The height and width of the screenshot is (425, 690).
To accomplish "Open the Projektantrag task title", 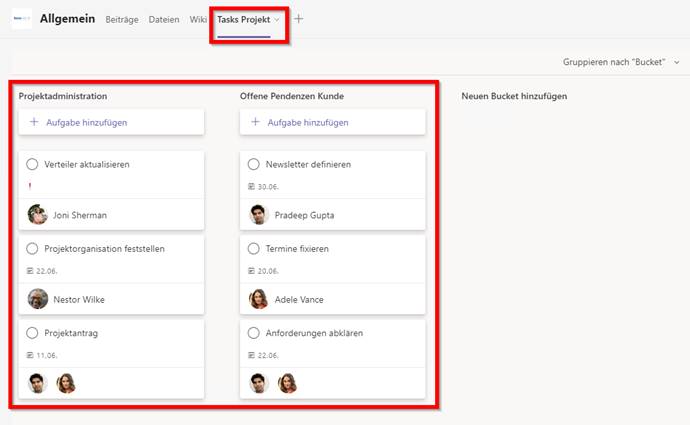I will (71, 333).
